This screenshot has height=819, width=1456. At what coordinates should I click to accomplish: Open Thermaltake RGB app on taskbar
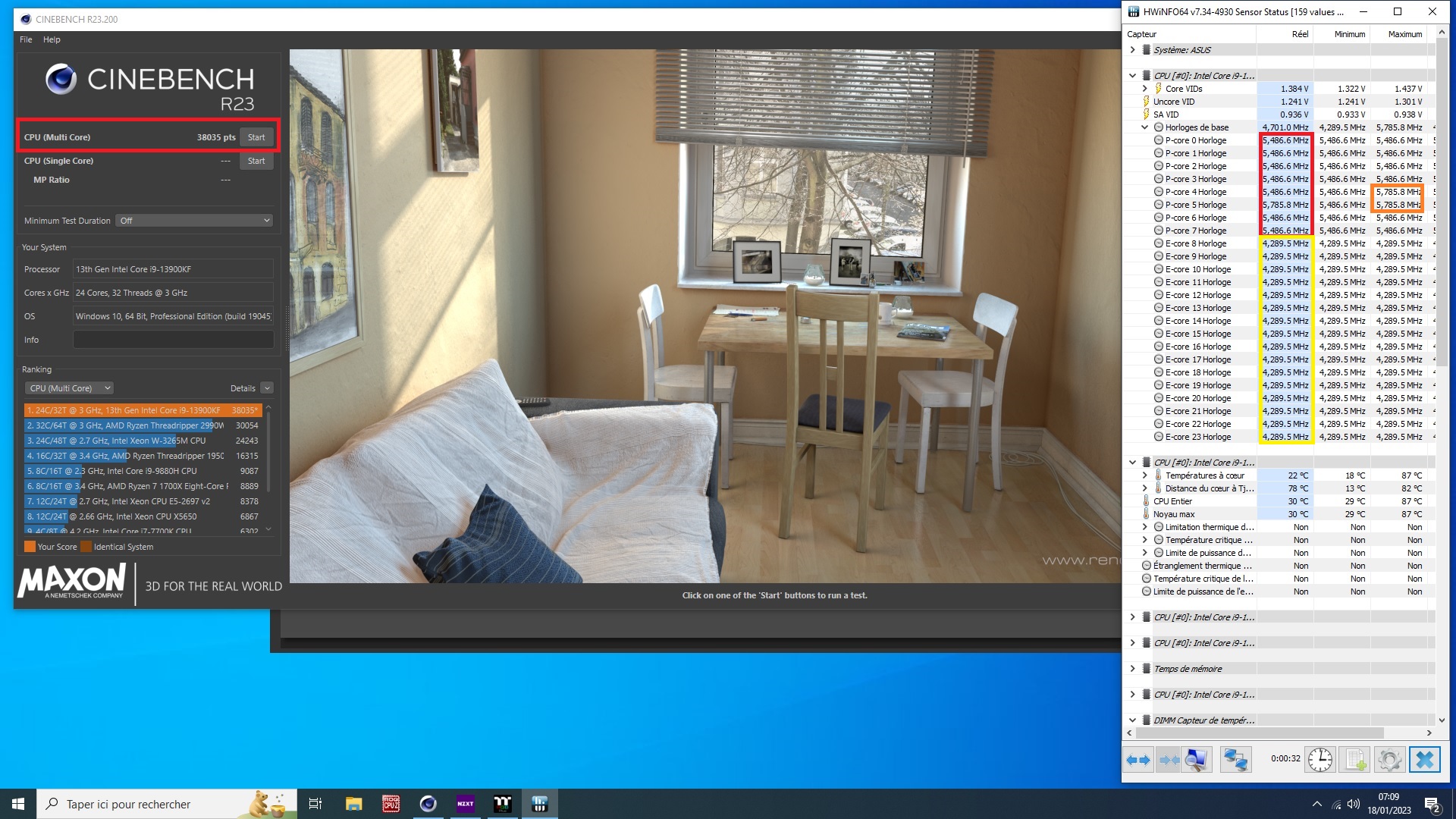(x=502, y=804)
